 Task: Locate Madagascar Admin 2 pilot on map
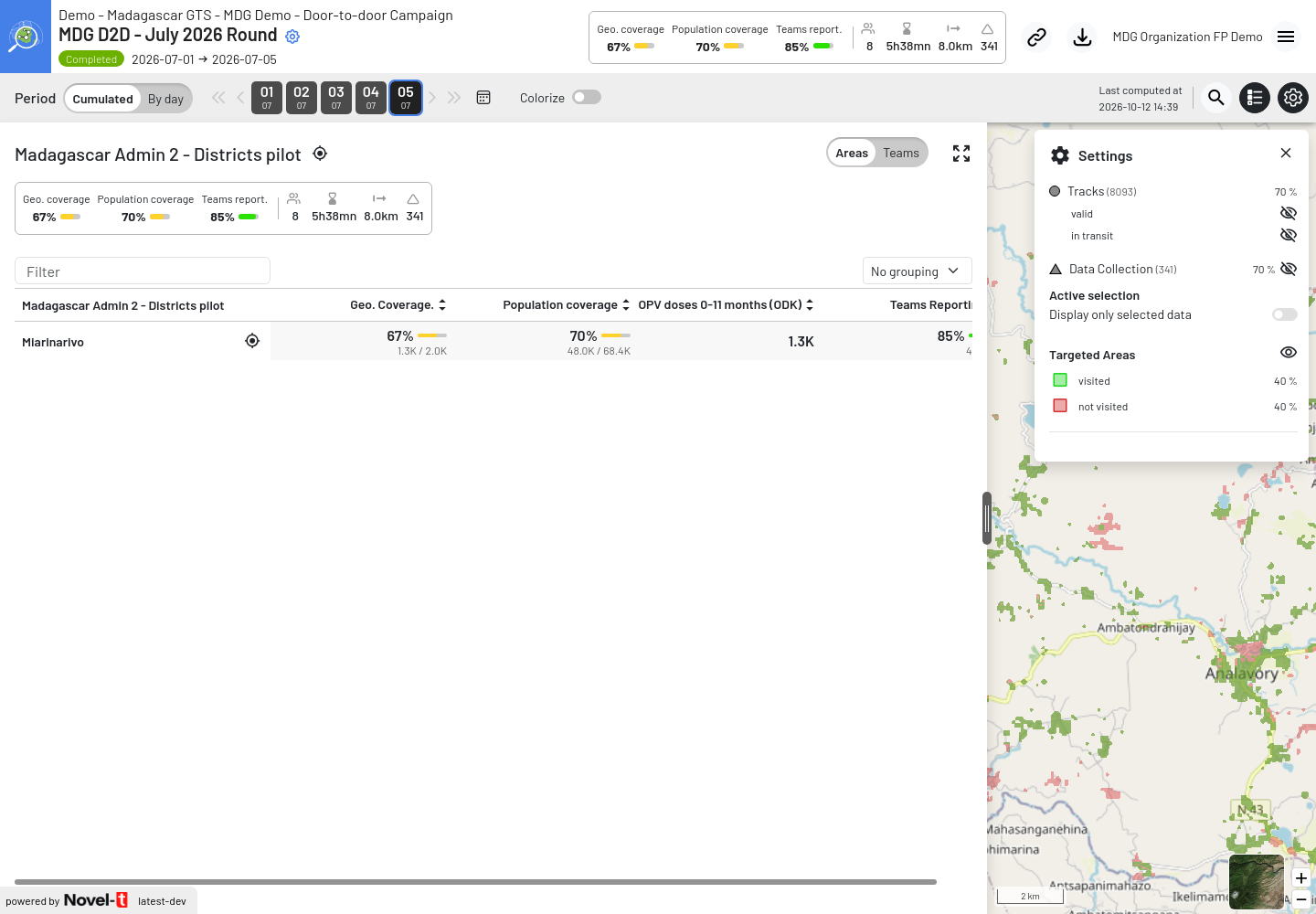click(x=320, y=154)
